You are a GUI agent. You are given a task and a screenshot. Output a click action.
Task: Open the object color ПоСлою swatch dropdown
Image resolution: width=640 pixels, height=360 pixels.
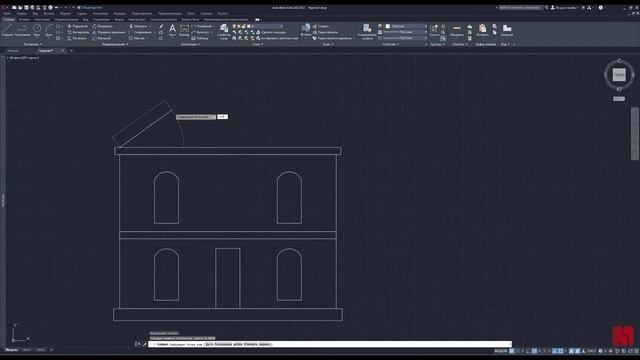pos(405,26)
